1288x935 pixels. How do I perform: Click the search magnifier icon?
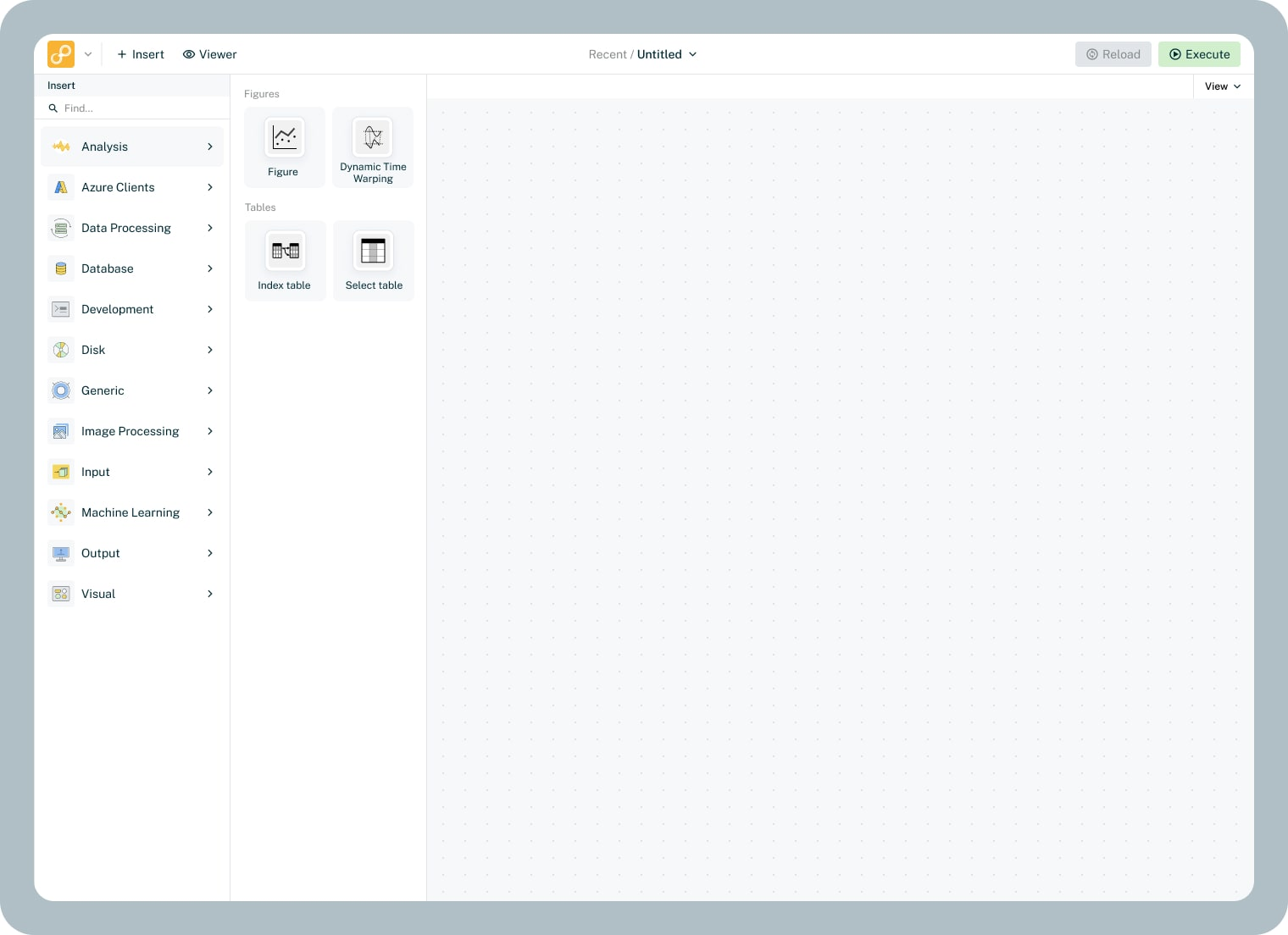coord(53,108)
